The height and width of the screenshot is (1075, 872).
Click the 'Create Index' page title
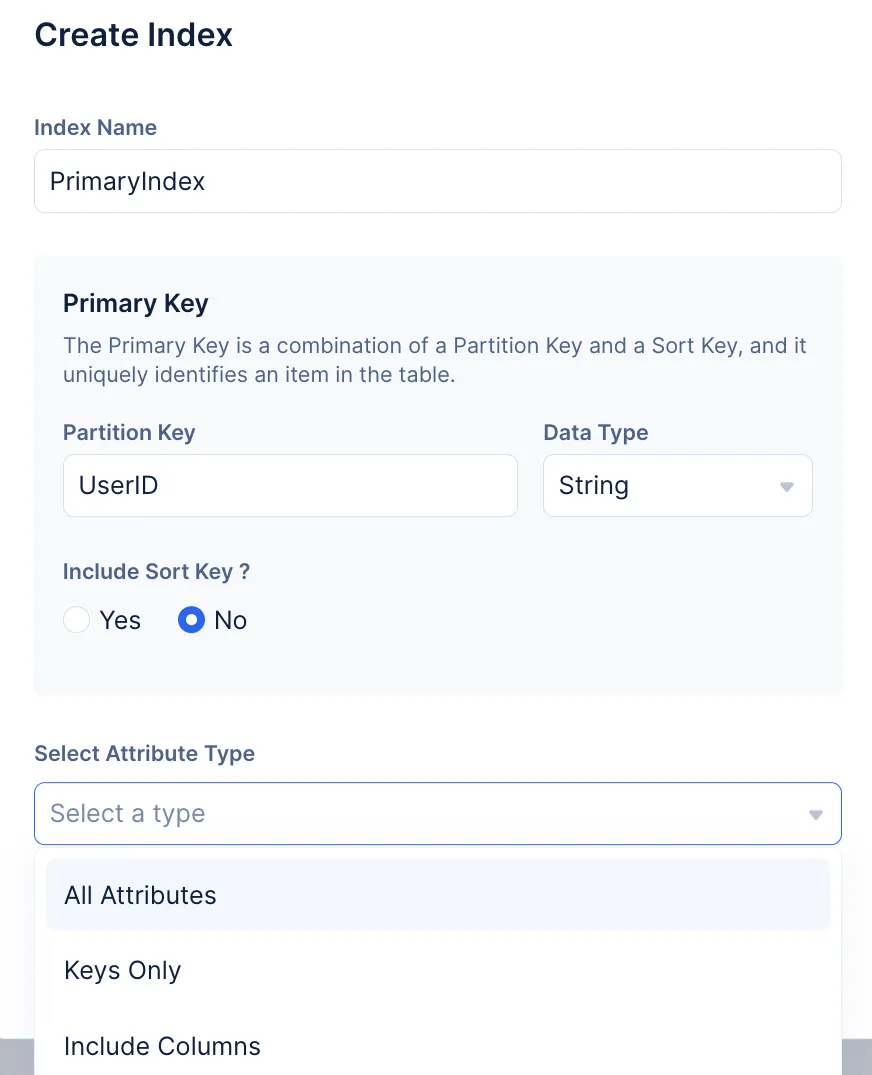tap(133, 35)
